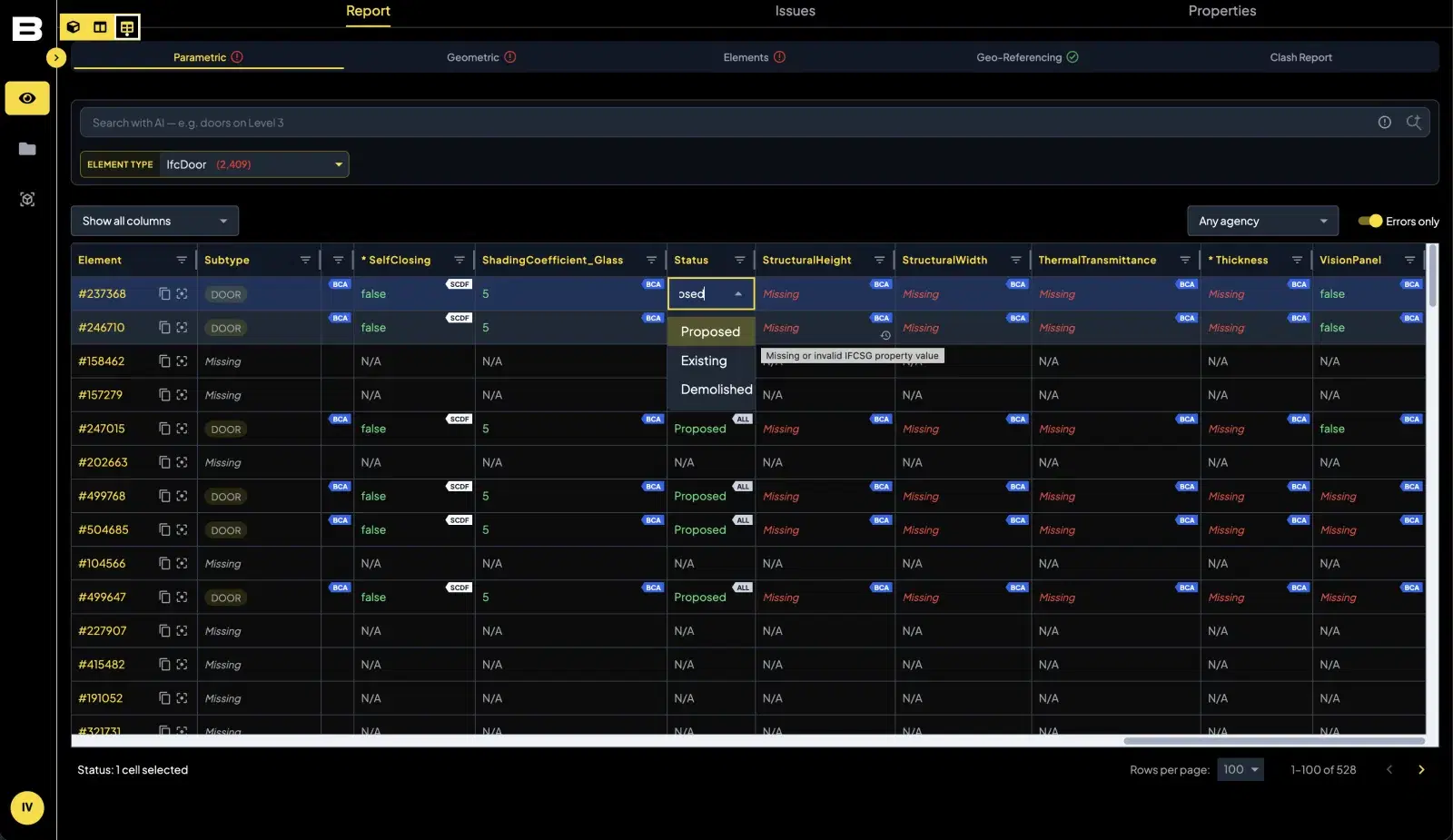The image size is (1453, 840).
Task: Collapse the Status cell dropdown arrow
Action: pos(738,294)
